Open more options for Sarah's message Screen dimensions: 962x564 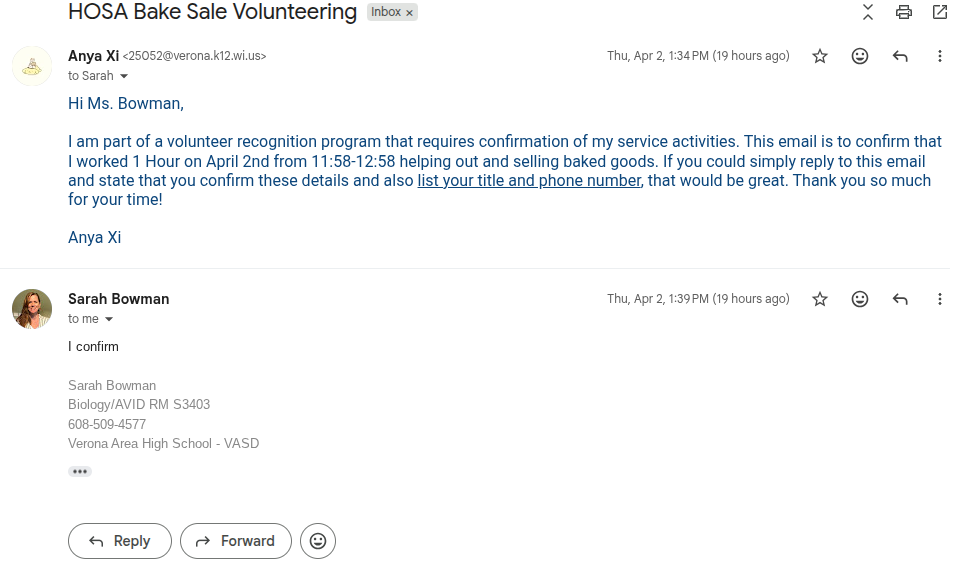(x=940, y=299)
